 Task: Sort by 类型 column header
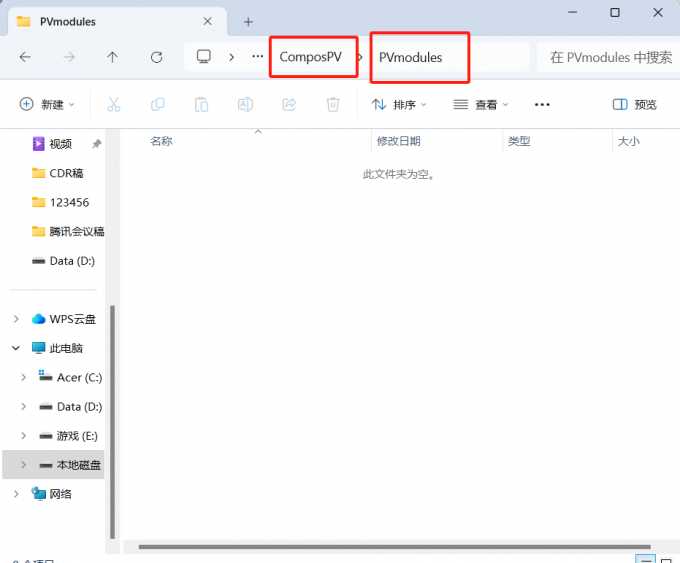(519, 141)
